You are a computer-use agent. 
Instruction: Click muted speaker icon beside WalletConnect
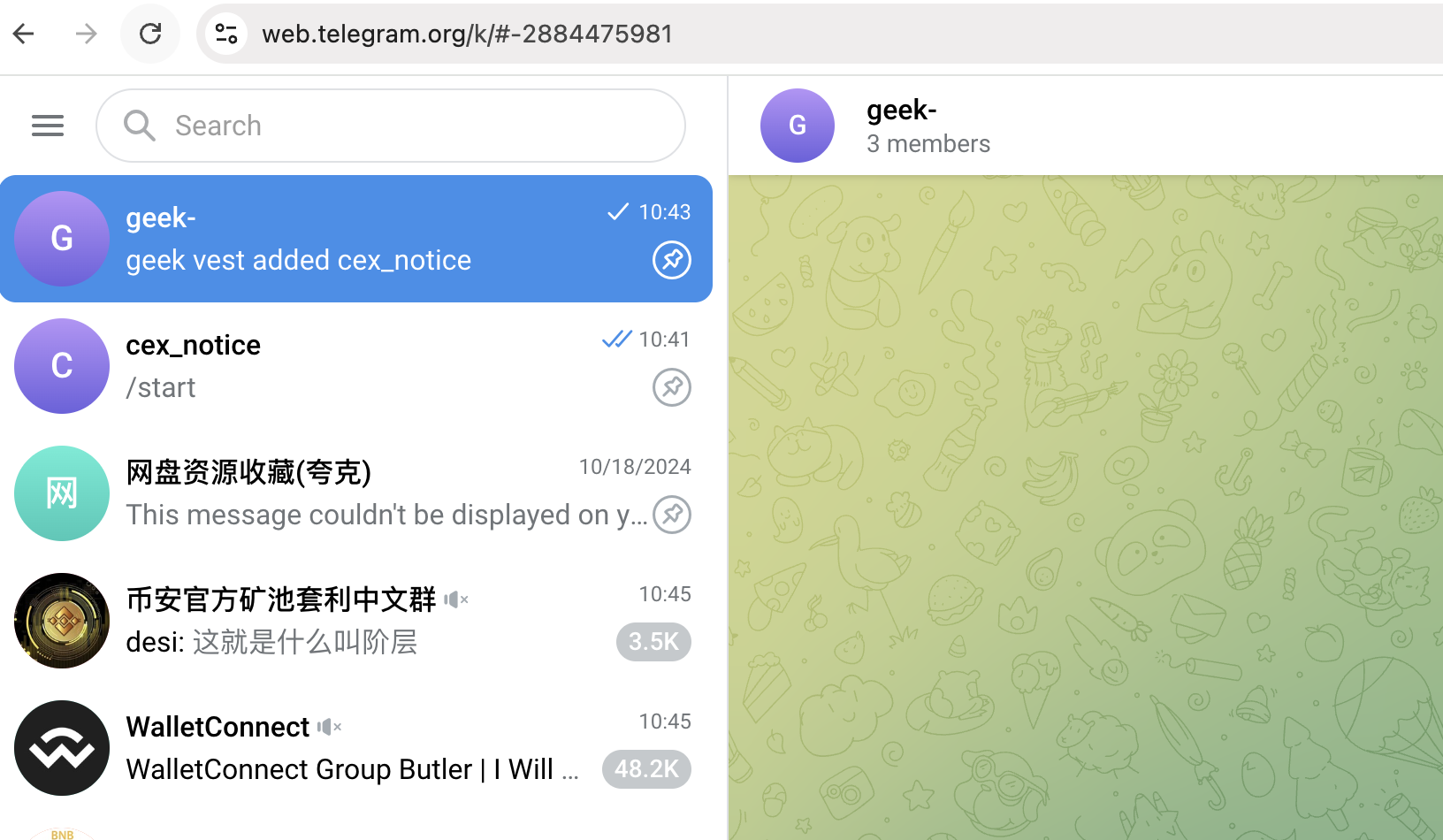point(329,727)
